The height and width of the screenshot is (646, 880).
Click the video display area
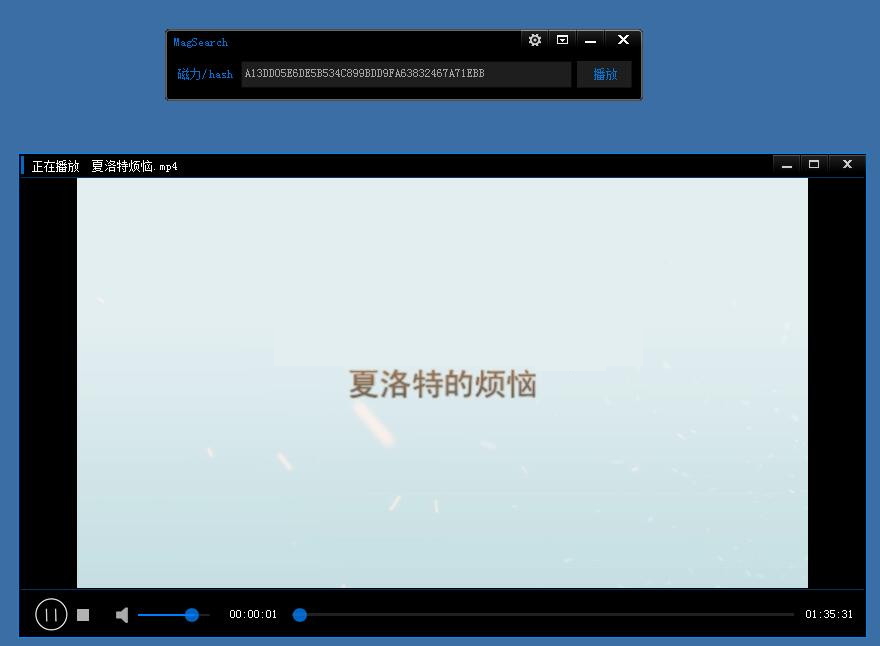point(442,383)
